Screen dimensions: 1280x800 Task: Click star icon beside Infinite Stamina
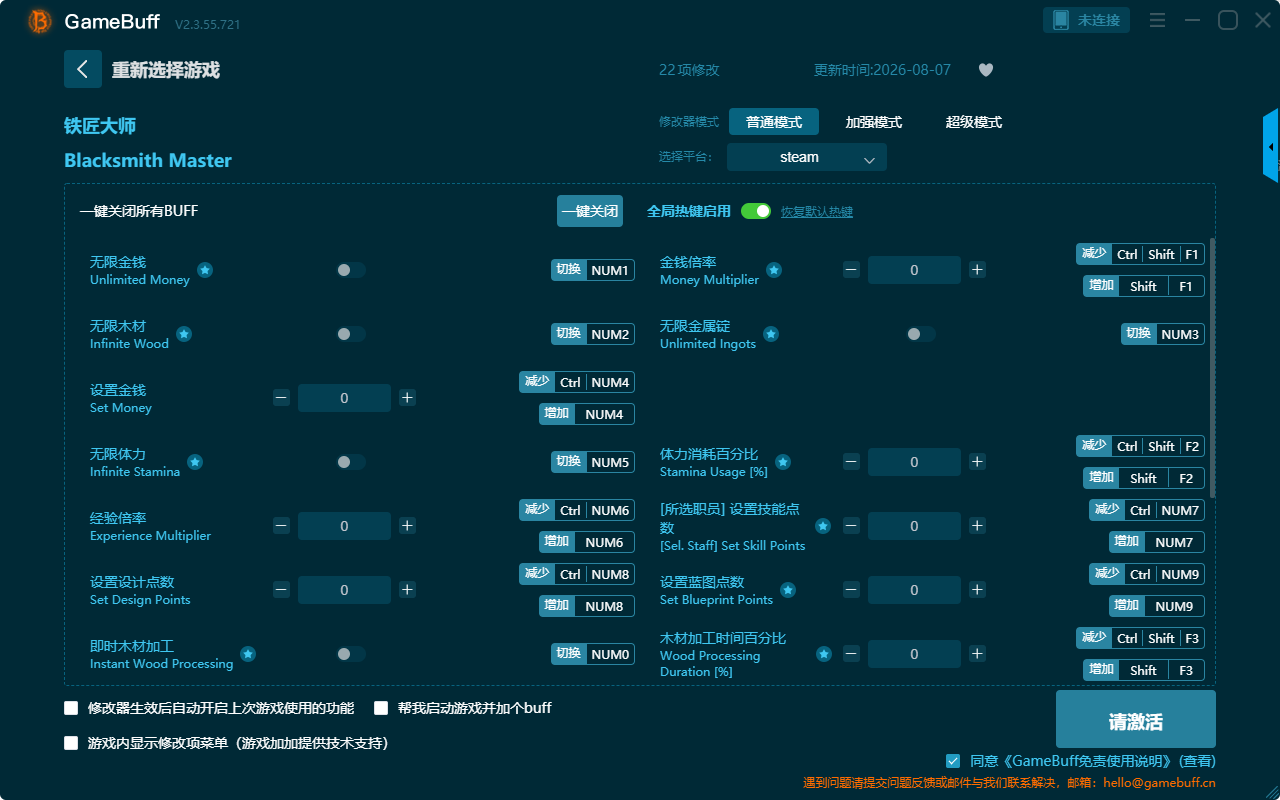195,462
